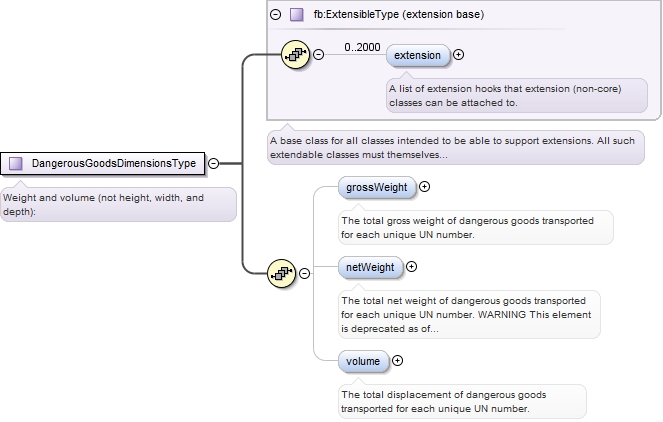Screen dimensions: 663x422
Task: Collapse the DangerousGoodsDimensionsType node
Action: [x=214, y=163]
